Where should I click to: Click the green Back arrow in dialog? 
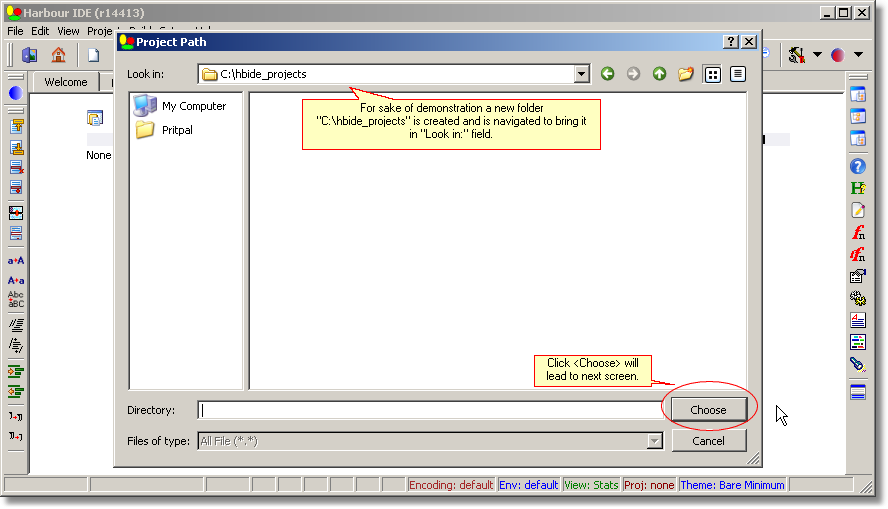point(607,74)
